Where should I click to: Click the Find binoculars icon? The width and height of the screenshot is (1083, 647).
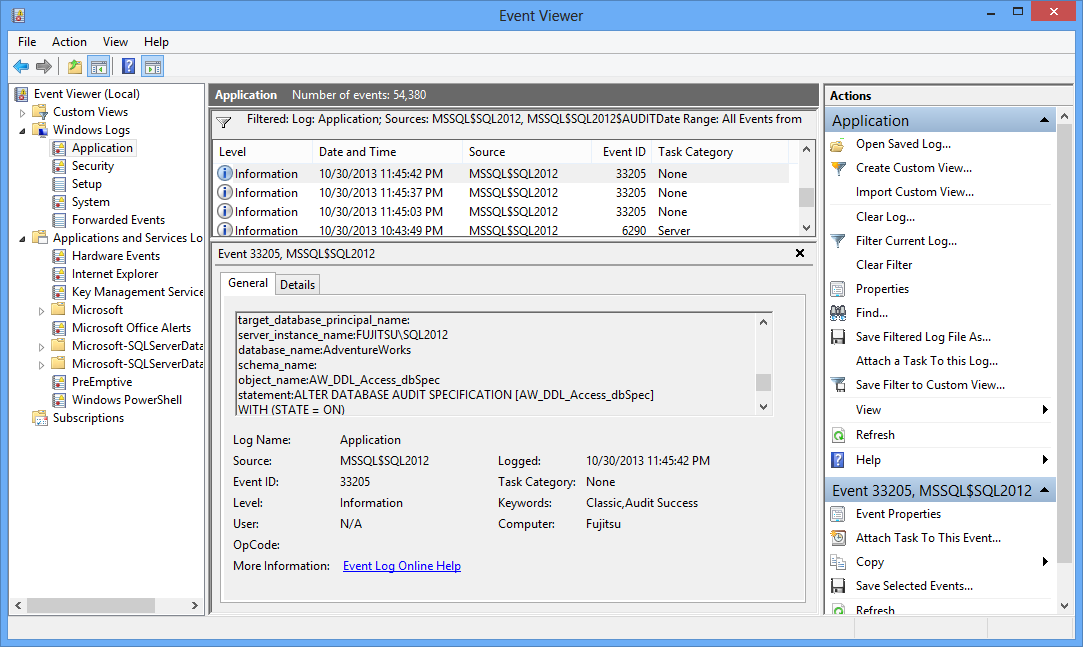838,313
